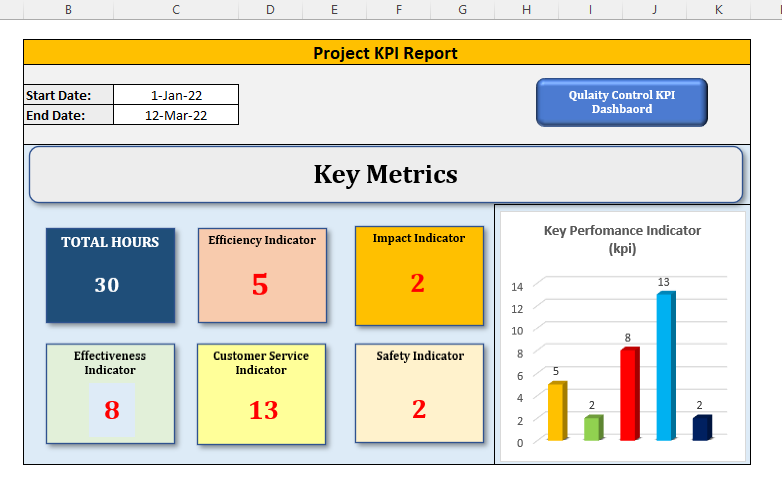The image size is (782, 490).
Task: Click the dark navy bar in chart
Action: (701, 428)
